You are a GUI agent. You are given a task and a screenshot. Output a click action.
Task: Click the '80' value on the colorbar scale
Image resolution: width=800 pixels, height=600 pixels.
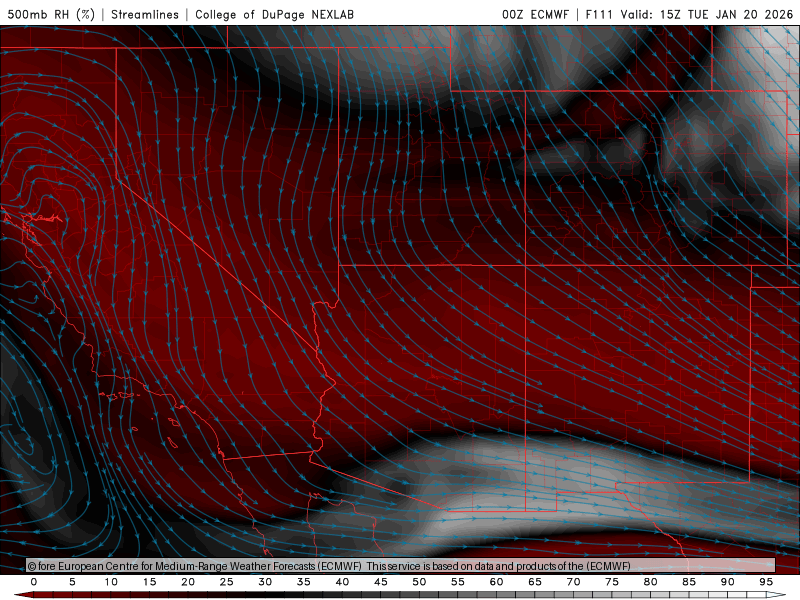tap(650, 582)
